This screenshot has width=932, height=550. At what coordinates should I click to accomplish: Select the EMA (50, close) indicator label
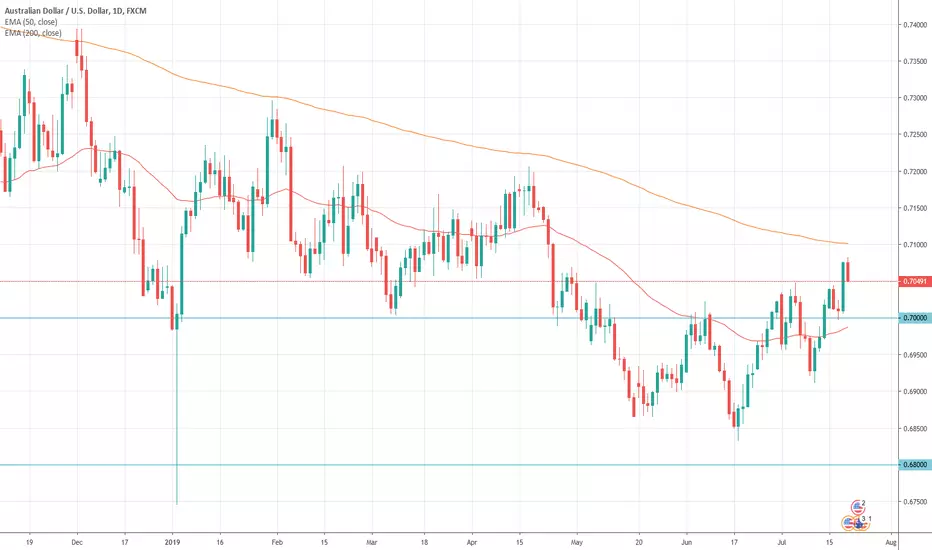(x=31, y=22)
